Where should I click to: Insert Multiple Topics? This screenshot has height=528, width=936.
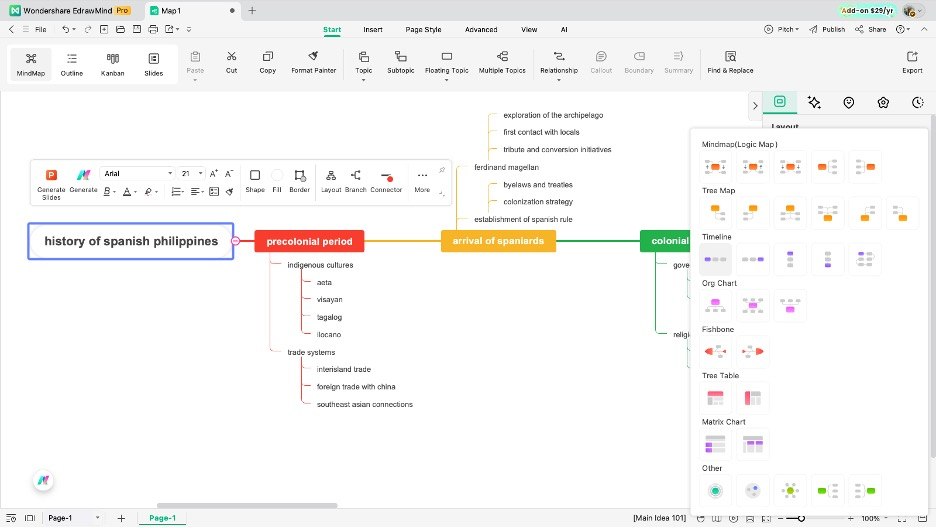pyautogui.click(x=502, y=62)
